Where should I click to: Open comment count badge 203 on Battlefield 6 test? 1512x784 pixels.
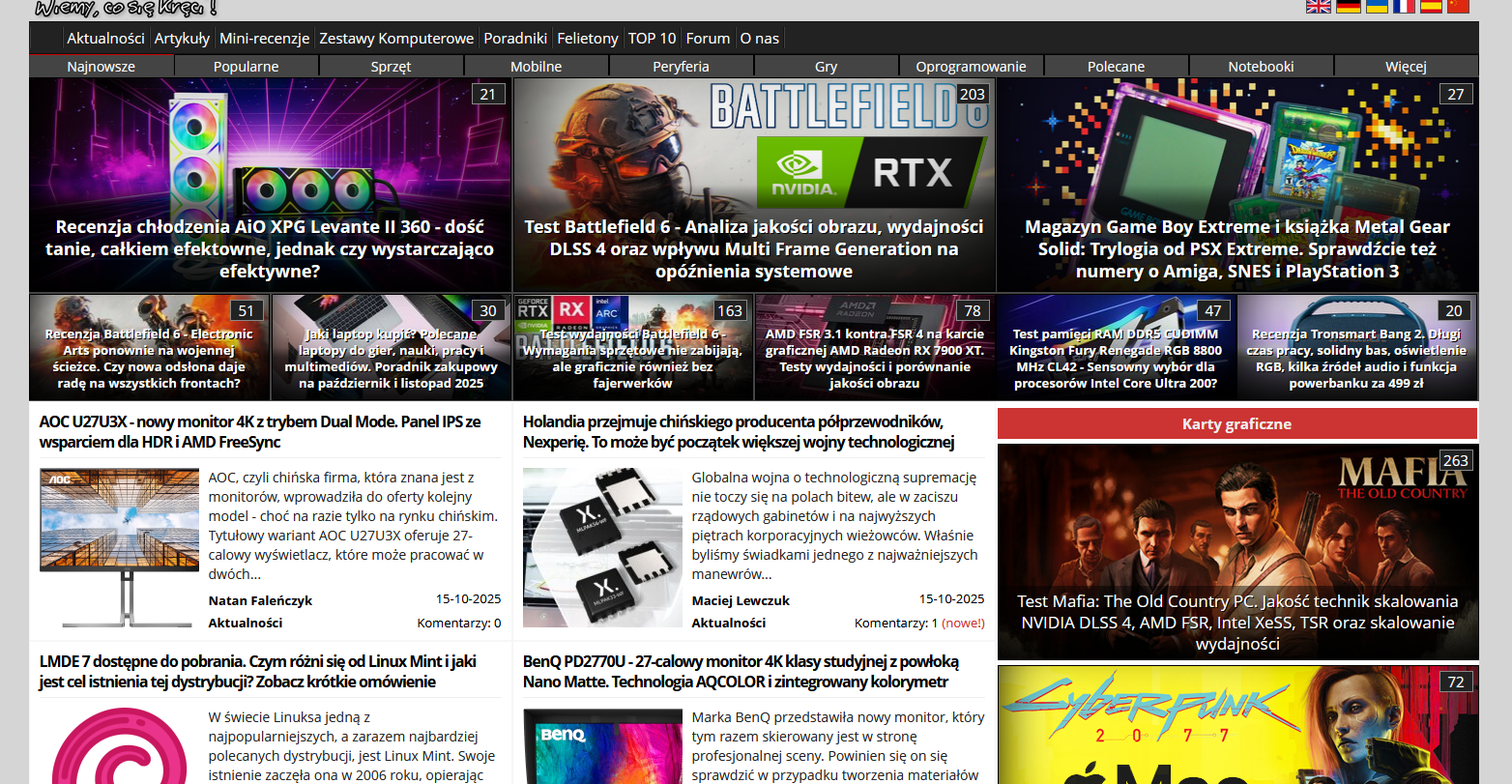(972, 94)
